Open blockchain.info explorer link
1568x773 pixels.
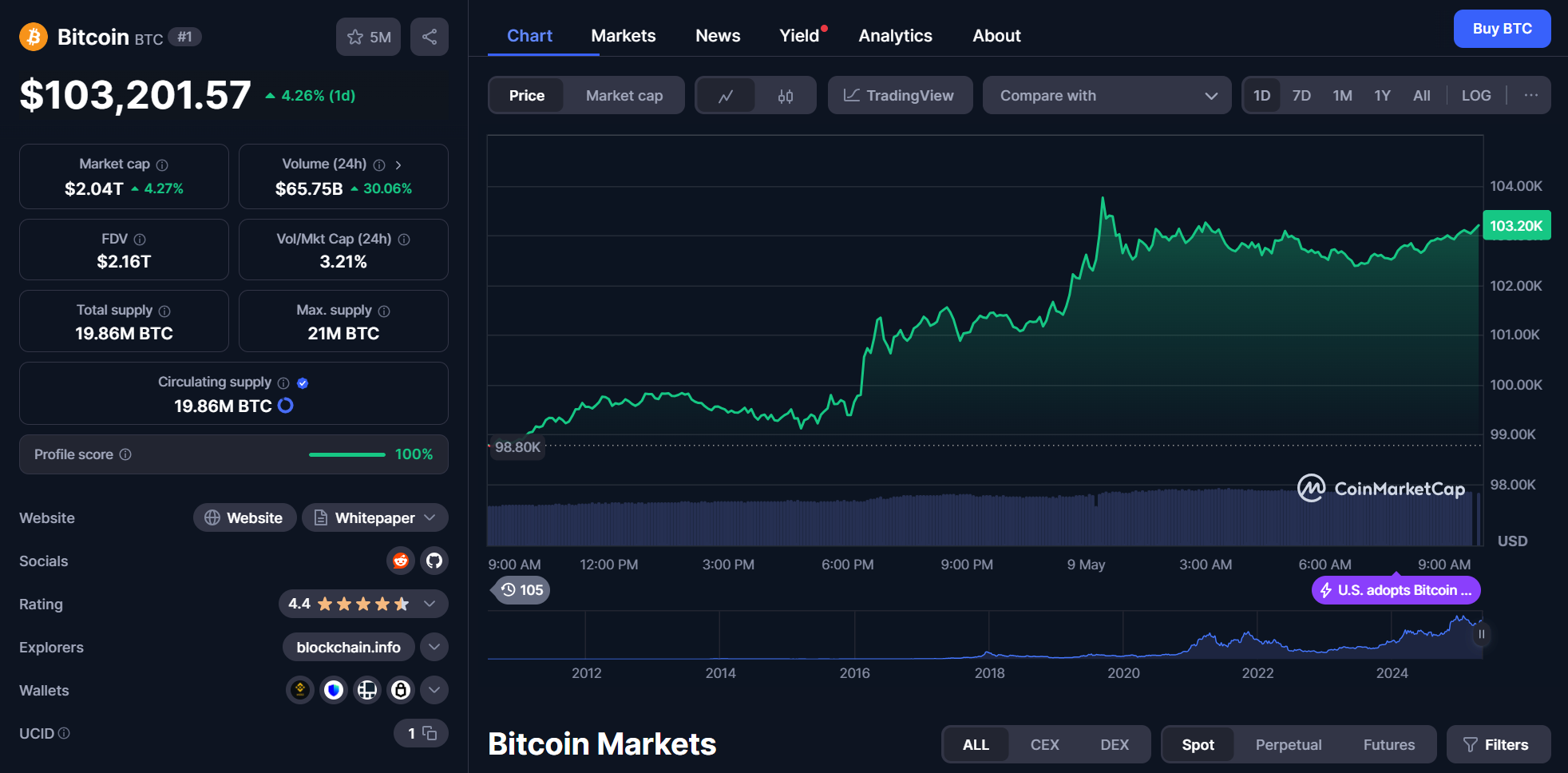[x=348, y=647]
